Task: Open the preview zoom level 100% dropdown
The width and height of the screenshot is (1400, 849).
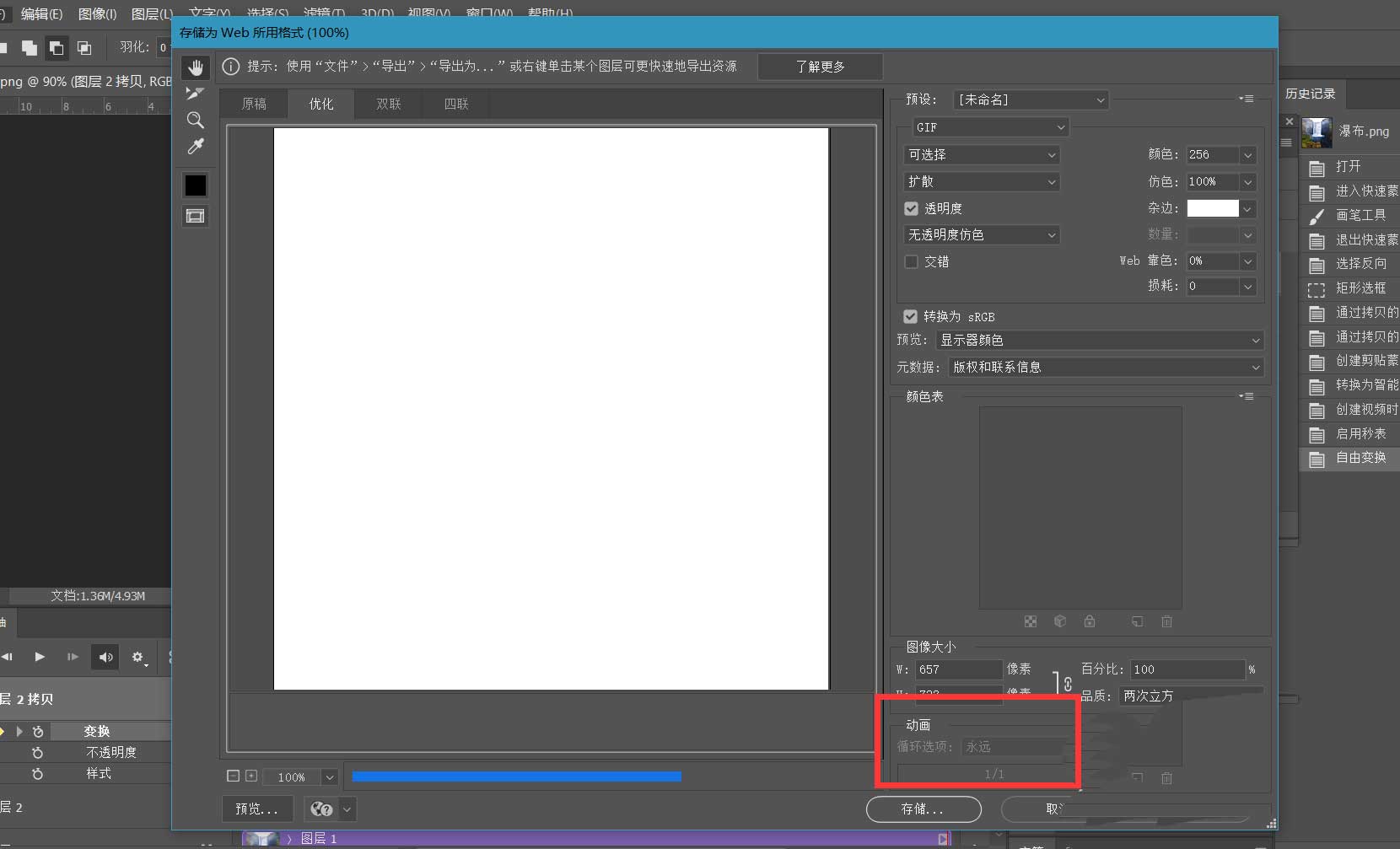Action: [x=300, y=776]
